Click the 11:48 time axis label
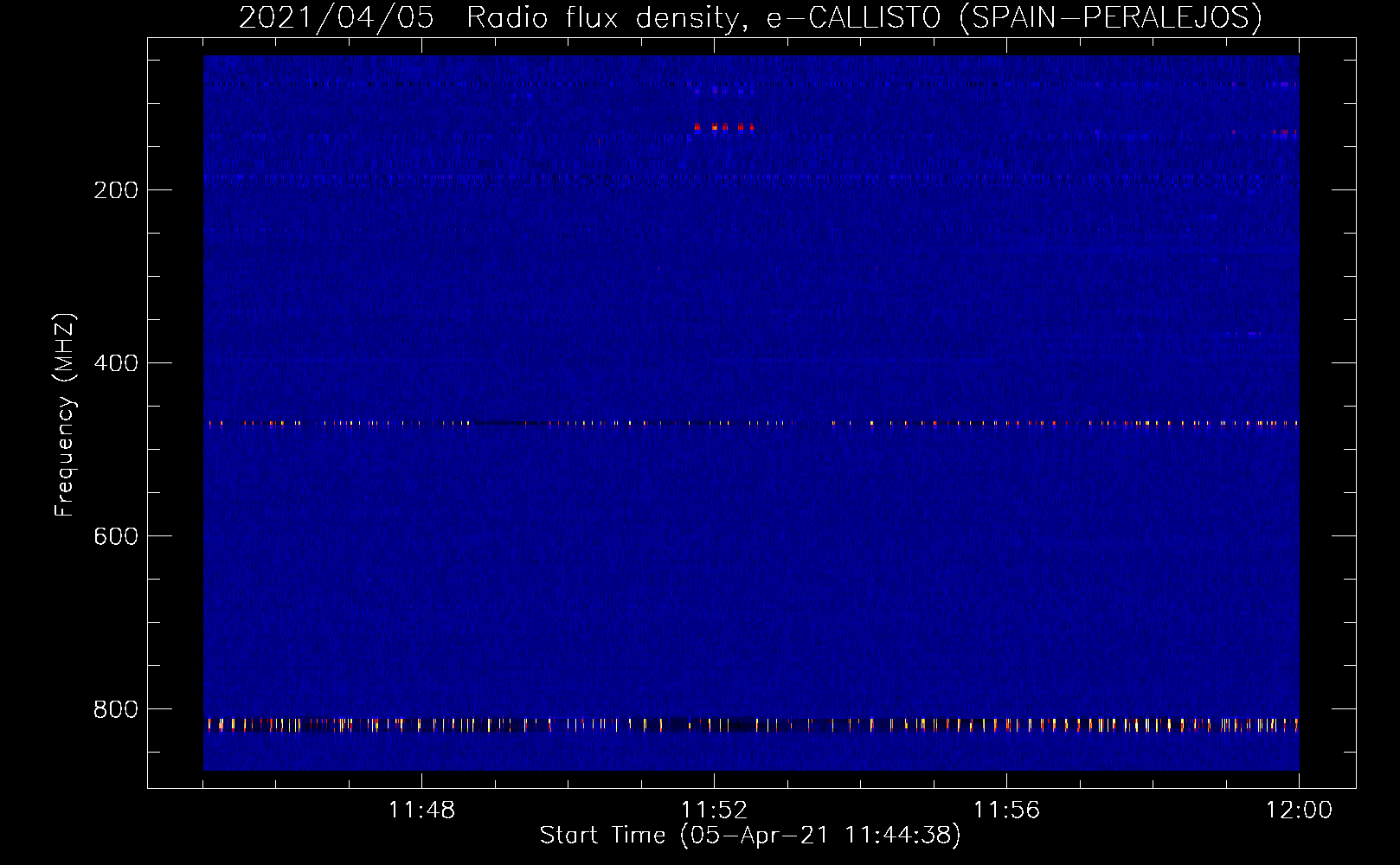Image resolution: width=1400 pixels, height=865 pixels. click(x=421, y=811)
